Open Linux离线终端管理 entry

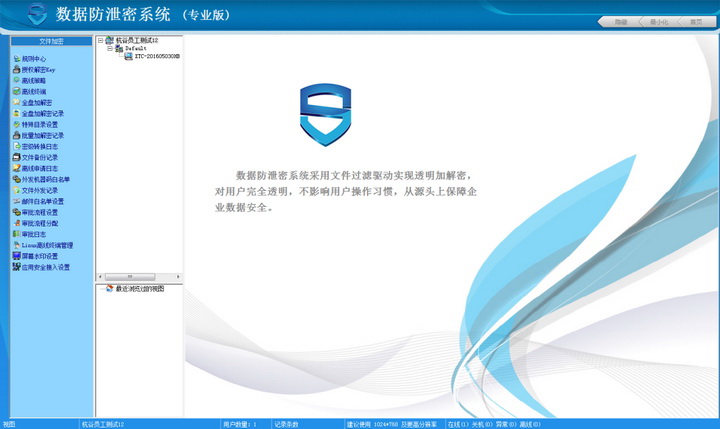pos(43,245)
